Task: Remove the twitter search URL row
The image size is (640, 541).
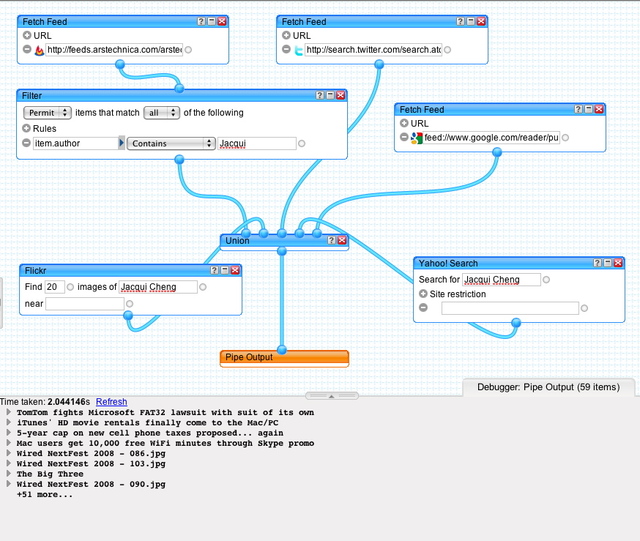Action: [286, 49]
